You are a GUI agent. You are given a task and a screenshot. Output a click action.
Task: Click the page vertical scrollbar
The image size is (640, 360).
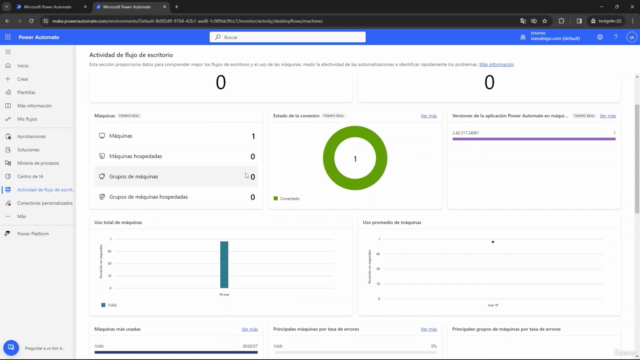(637, 159)
